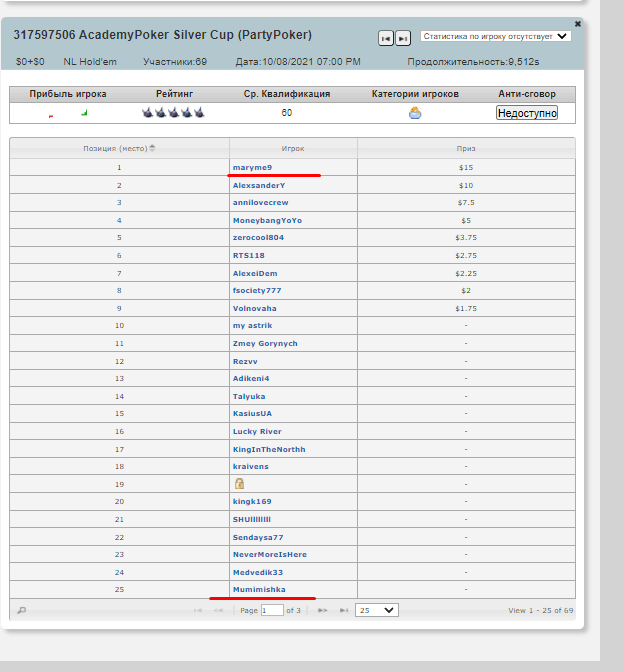Sort by the Позиция (место) column header
Image resolution: width=623 pixels, height=672 pixels.
[x=119, y=148]
